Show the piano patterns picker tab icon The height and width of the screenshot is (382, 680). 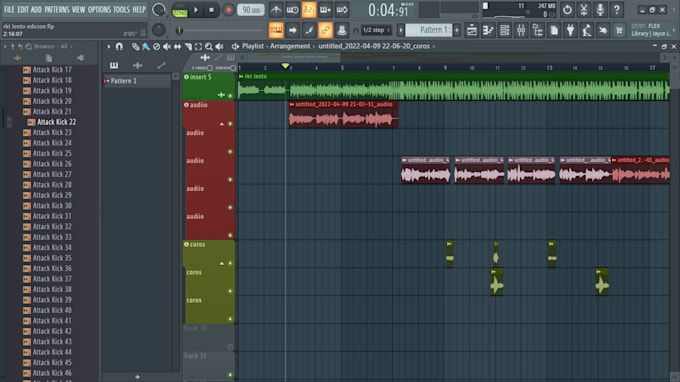tap(114, 65)
